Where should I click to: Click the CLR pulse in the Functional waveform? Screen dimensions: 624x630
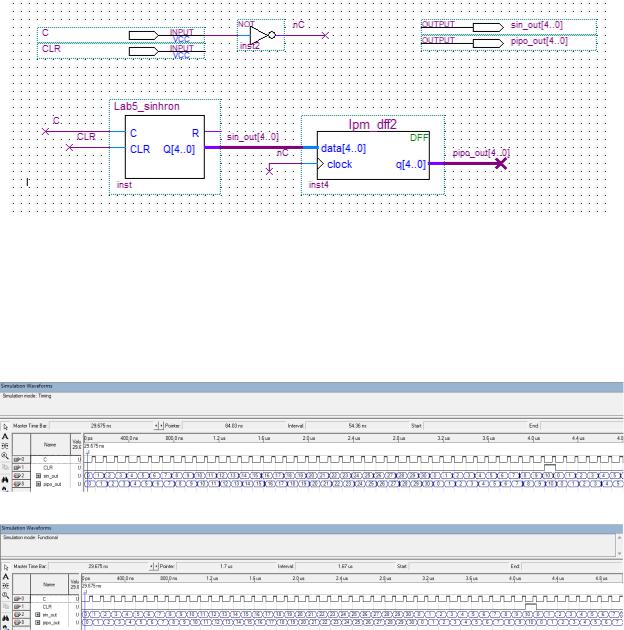coord(531,606)
